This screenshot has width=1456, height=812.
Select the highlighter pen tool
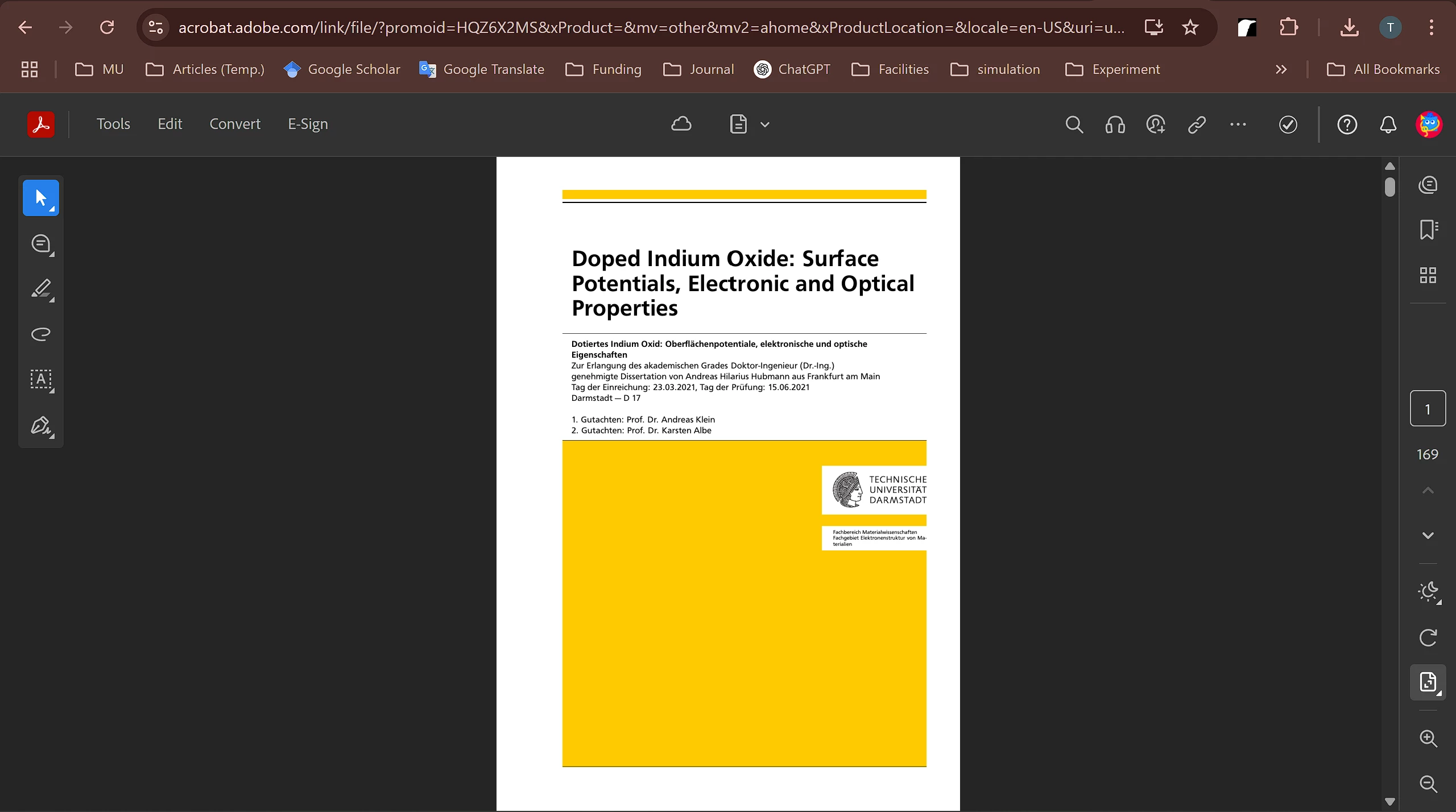(x=41, y=289)
